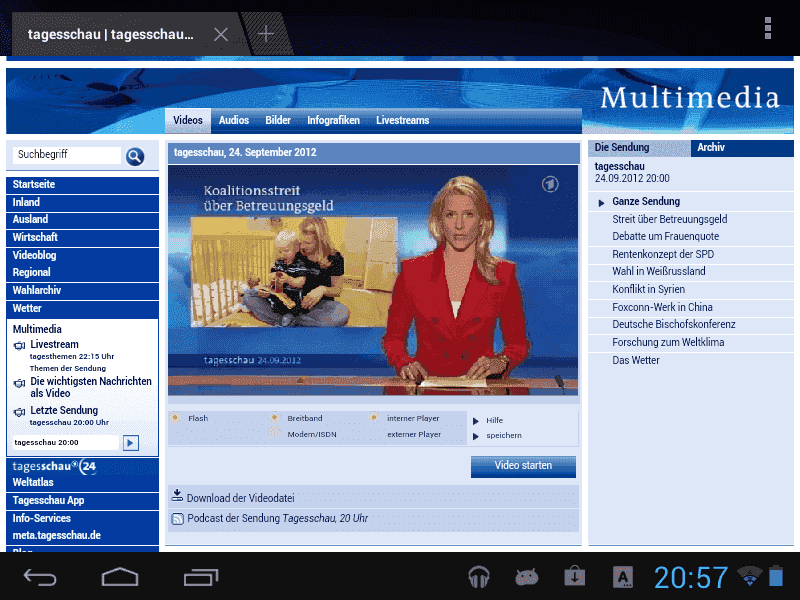Open the Hilfe link
This screenshot has height=600, width=800.
click(494, 420)
